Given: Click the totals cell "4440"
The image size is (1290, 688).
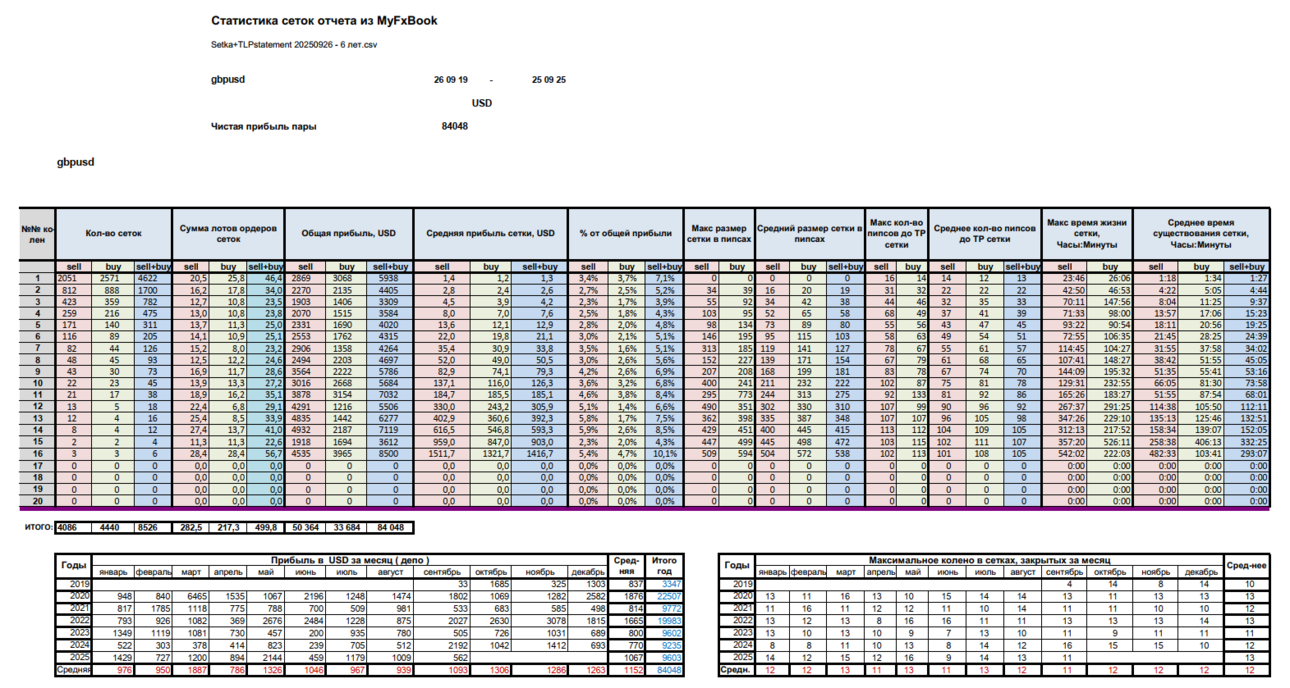Looking at the screenshot, I should point(113,526).
